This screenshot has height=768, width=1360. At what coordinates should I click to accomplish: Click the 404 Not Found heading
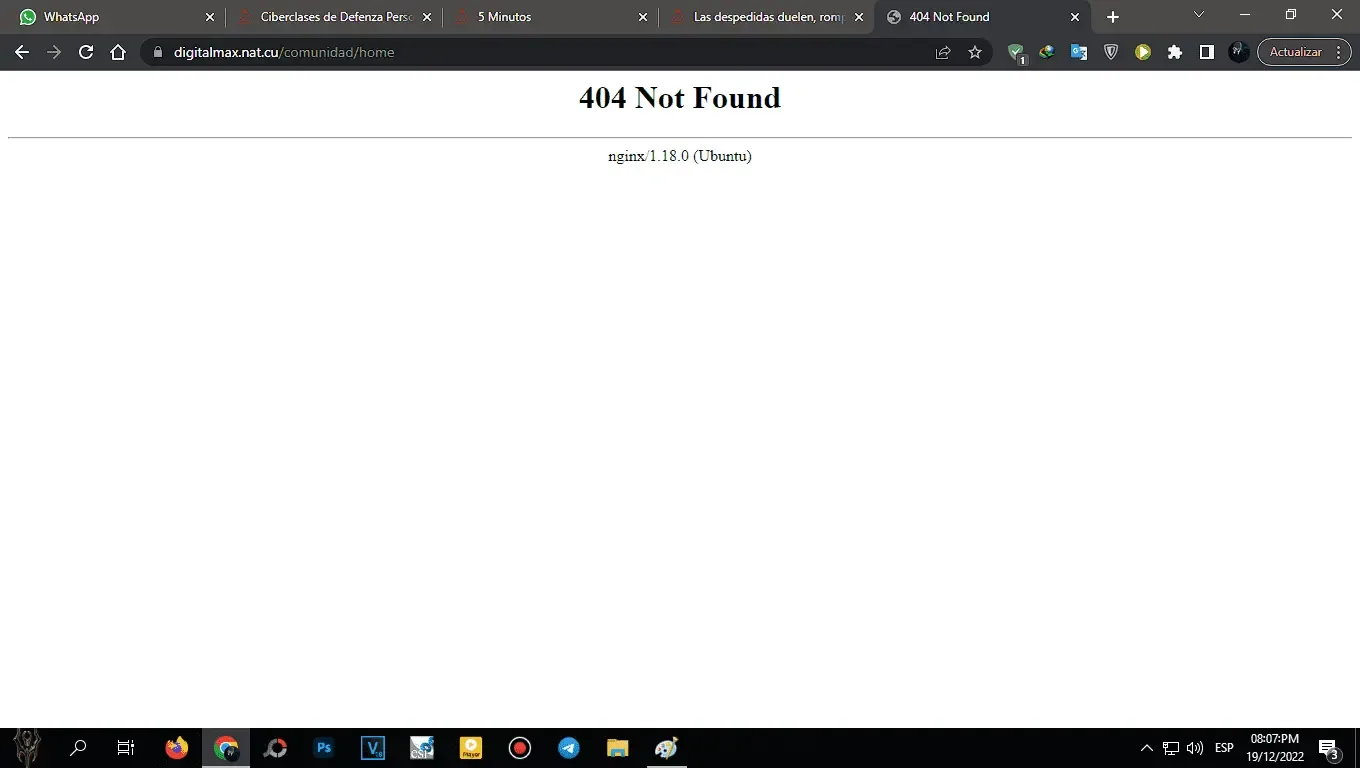point(680,98)
